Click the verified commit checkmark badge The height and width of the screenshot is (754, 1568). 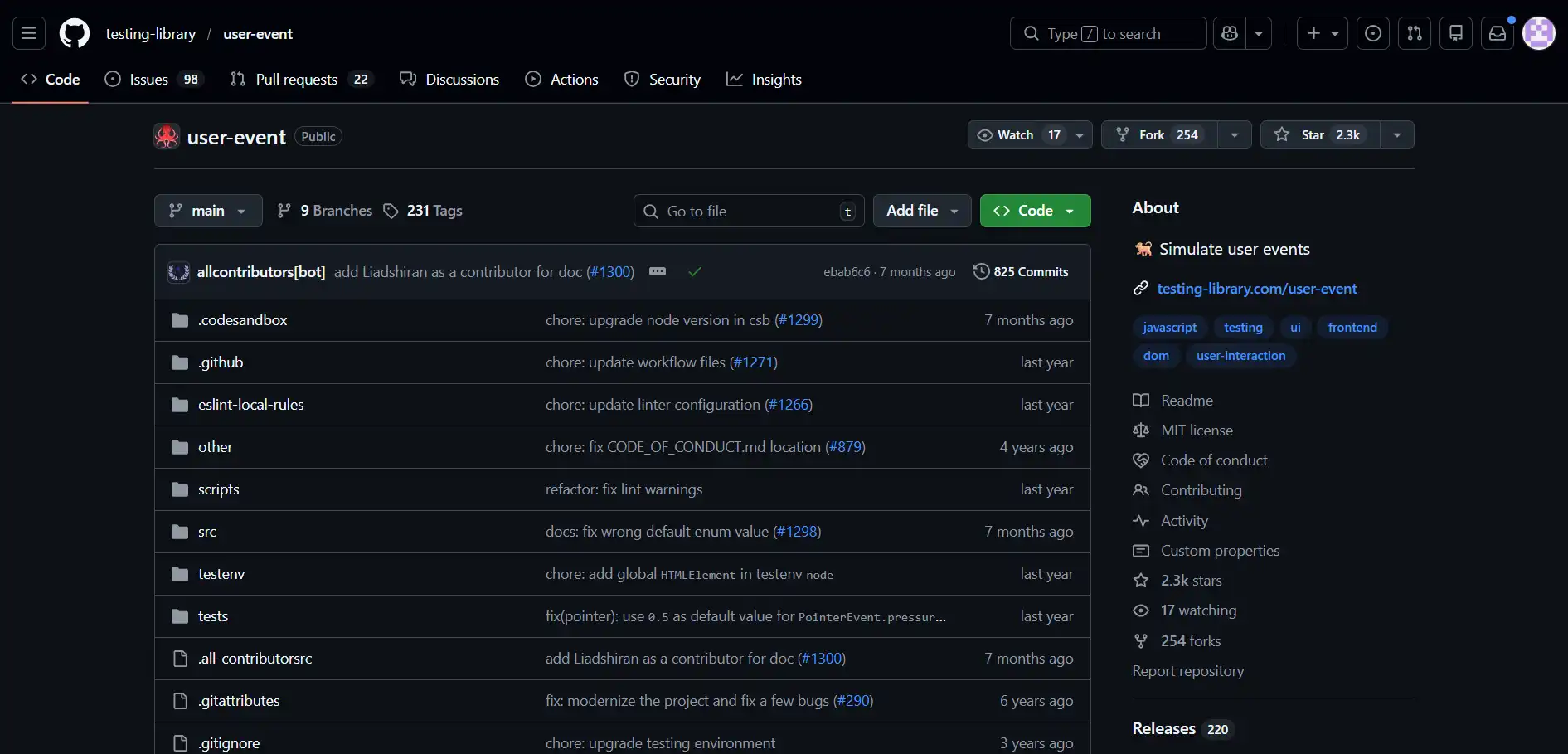coord(695,271)
